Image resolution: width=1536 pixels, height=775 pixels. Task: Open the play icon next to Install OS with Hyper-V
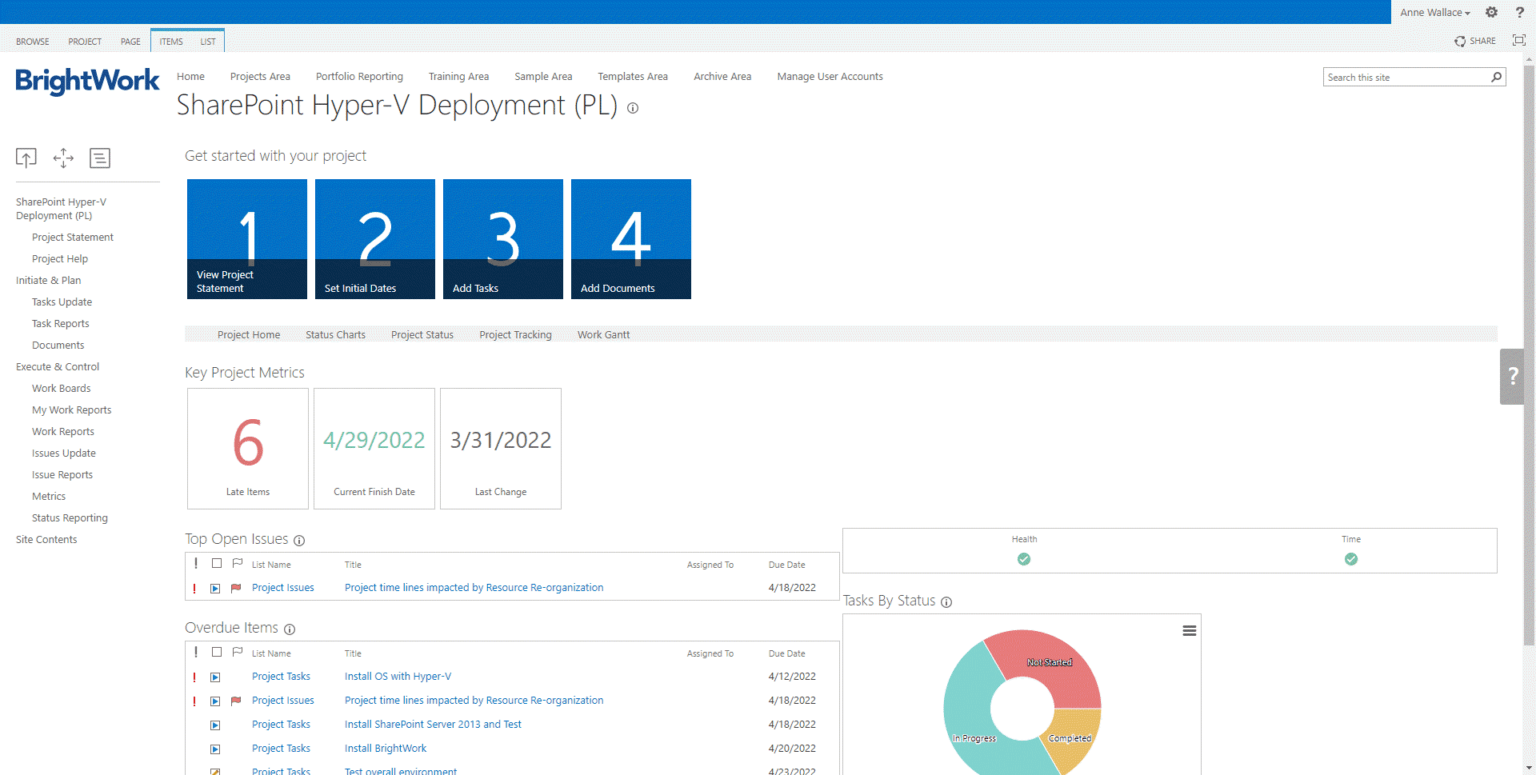click(x=215, y=677)
